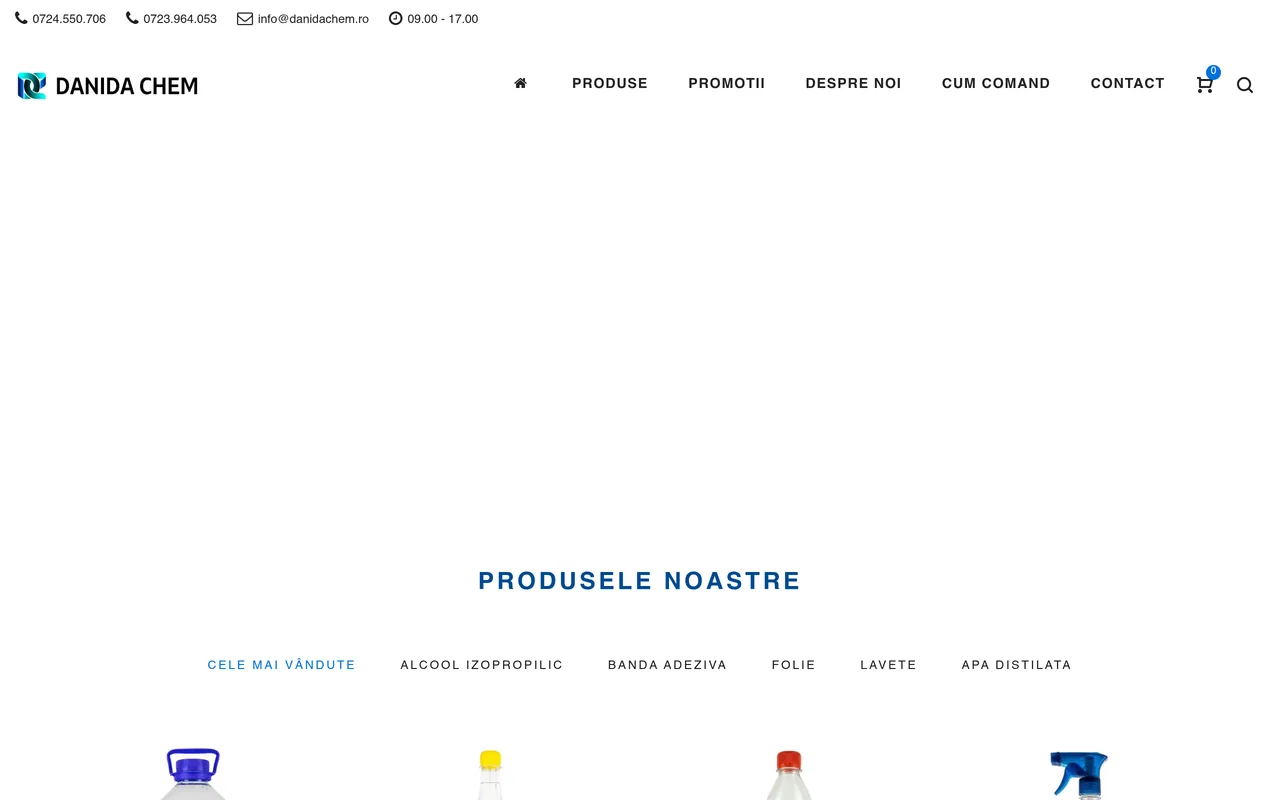The height and width of the screenshot is (800, 1280).
Task: Click the Danida Chem logo
Action: coord(108,86)
